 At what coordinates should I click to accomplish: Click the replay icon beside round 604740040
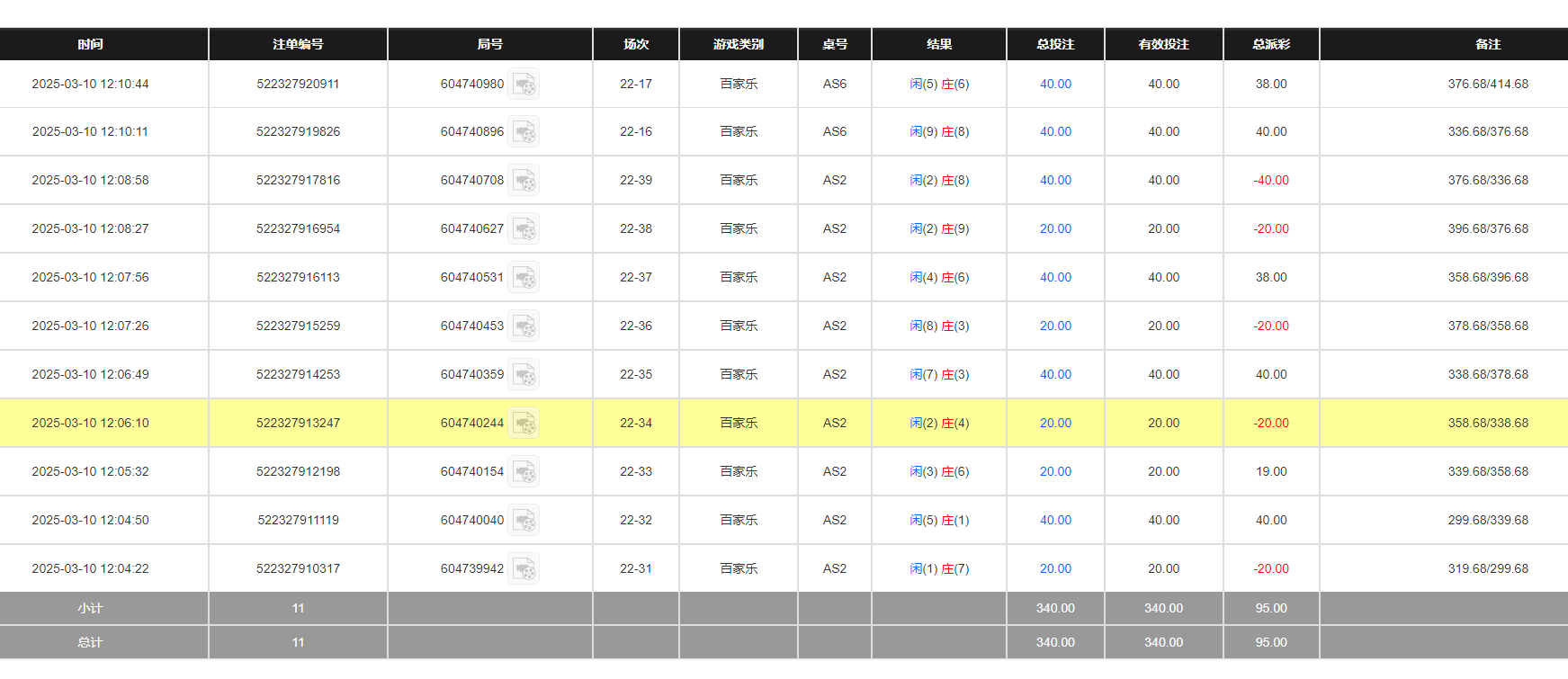click(524, 521)
